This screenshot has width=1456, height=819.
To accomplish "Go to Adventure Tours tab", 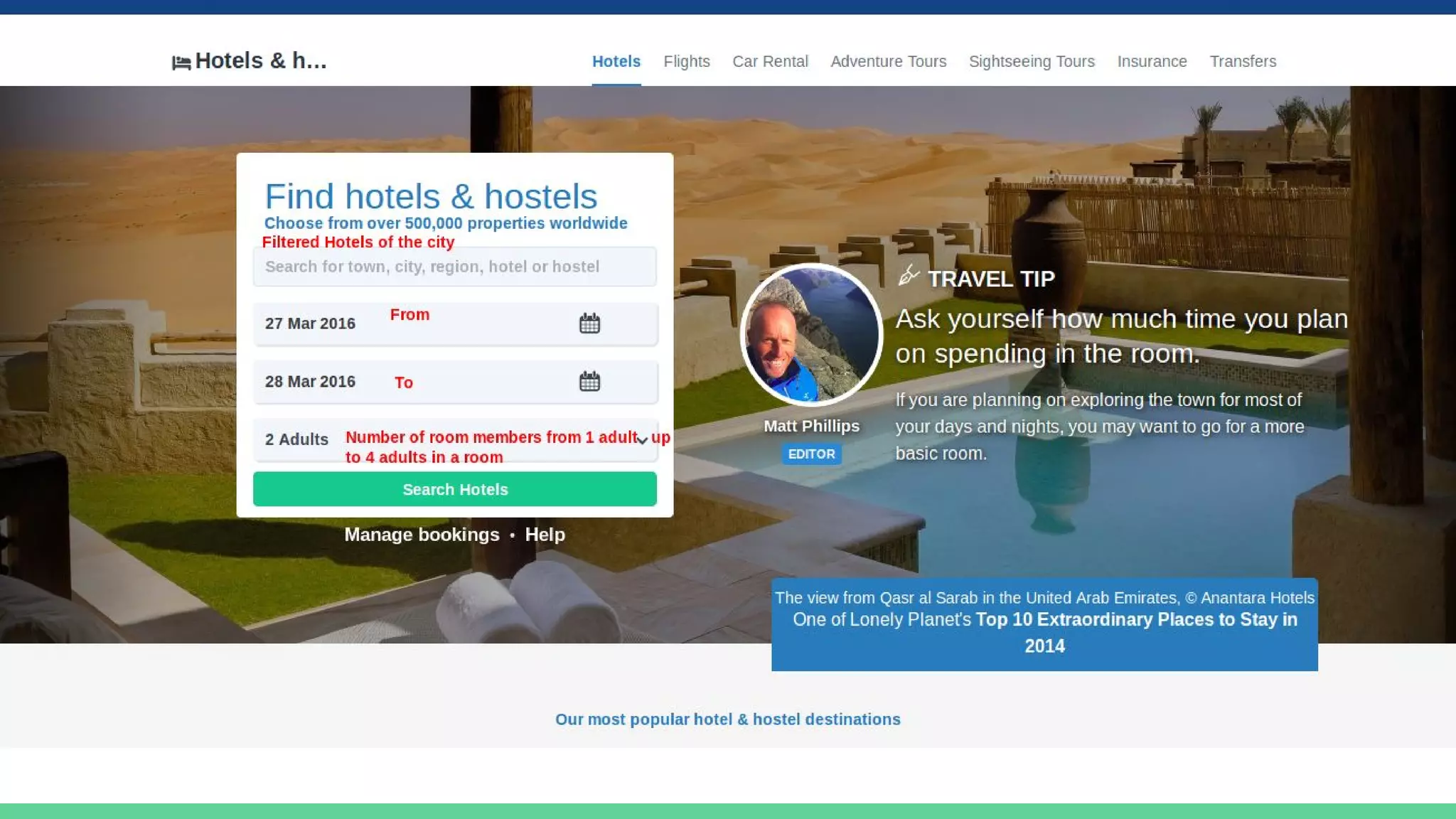I will [888, 62].
